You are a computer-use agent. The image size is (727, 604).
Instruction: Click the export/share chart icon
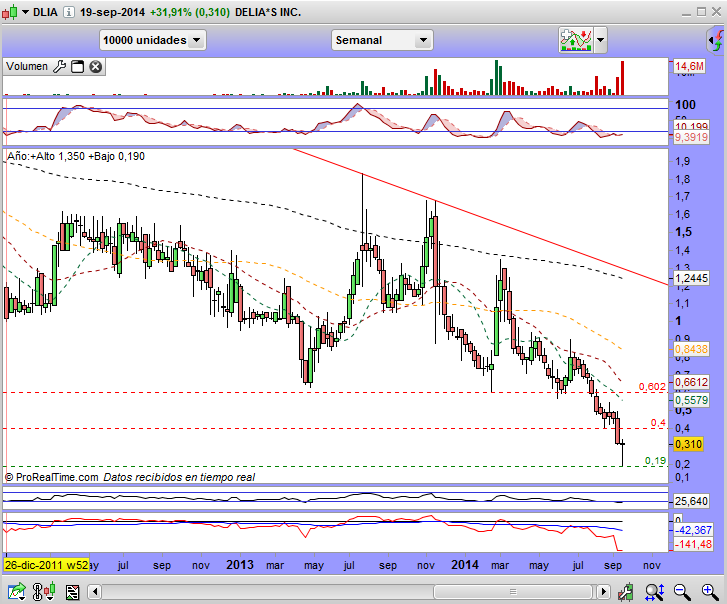(x=16, y=592)
